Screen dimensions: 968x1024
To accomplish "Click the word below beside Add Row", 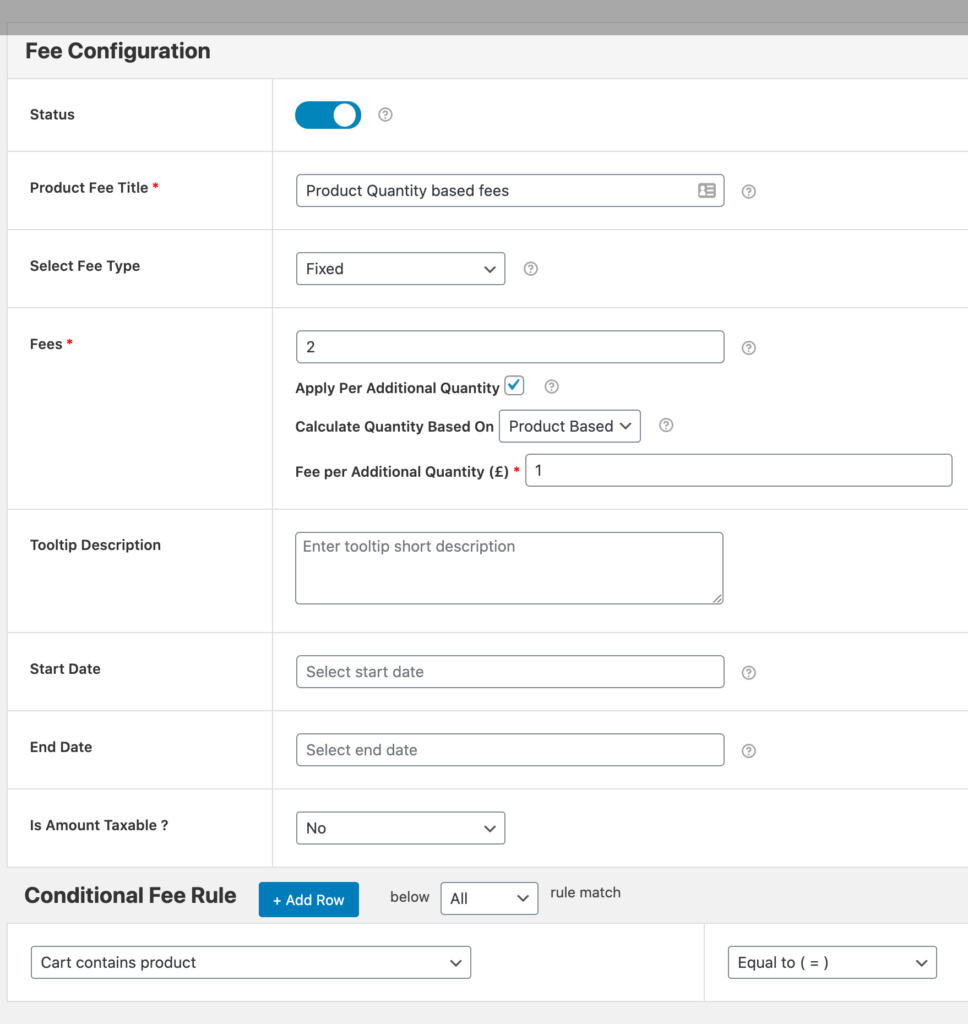I will [410, 897].
